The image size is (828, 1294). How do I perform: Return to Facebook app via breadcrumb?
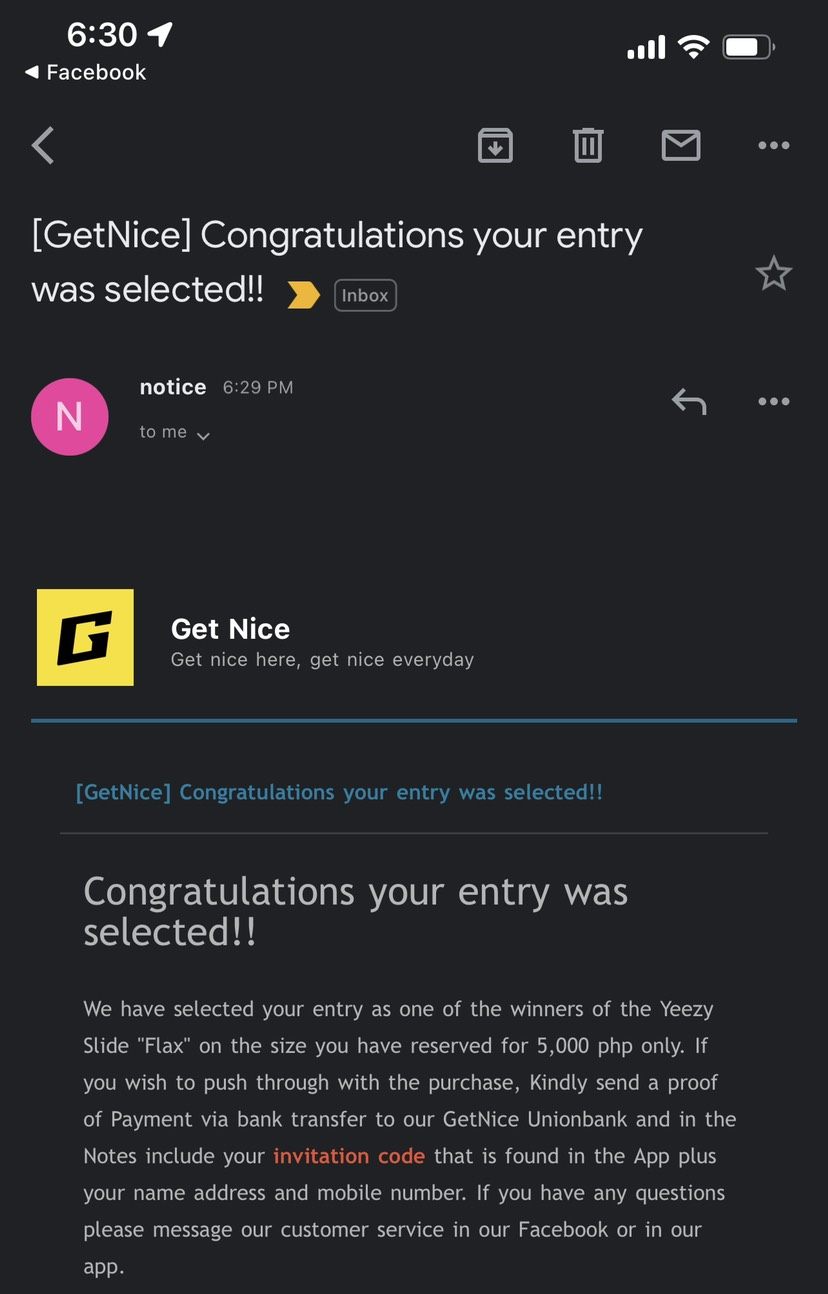pyautogui.click(x=86, y=72)
